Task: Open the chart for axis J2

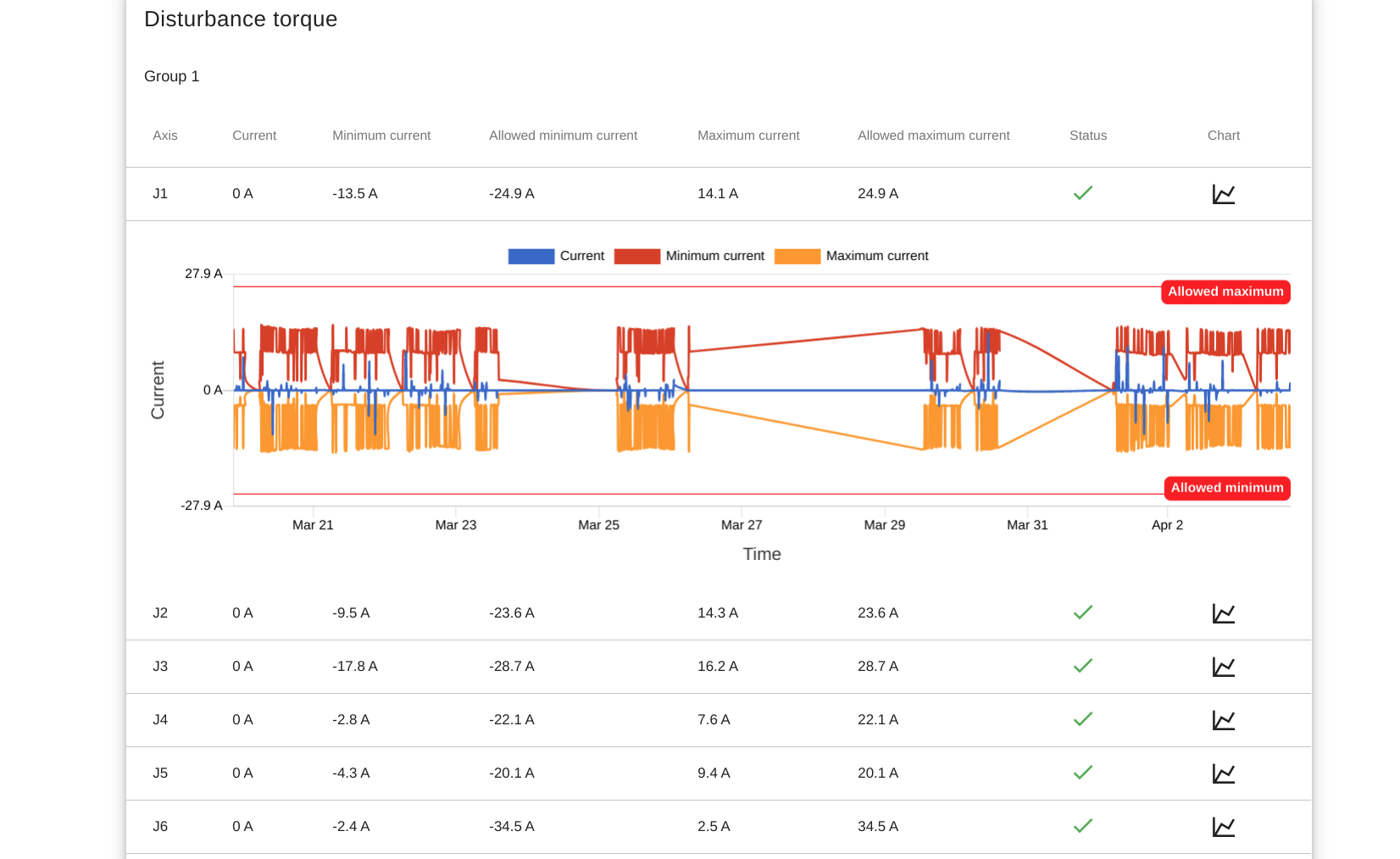Action: pos(1223,613)
